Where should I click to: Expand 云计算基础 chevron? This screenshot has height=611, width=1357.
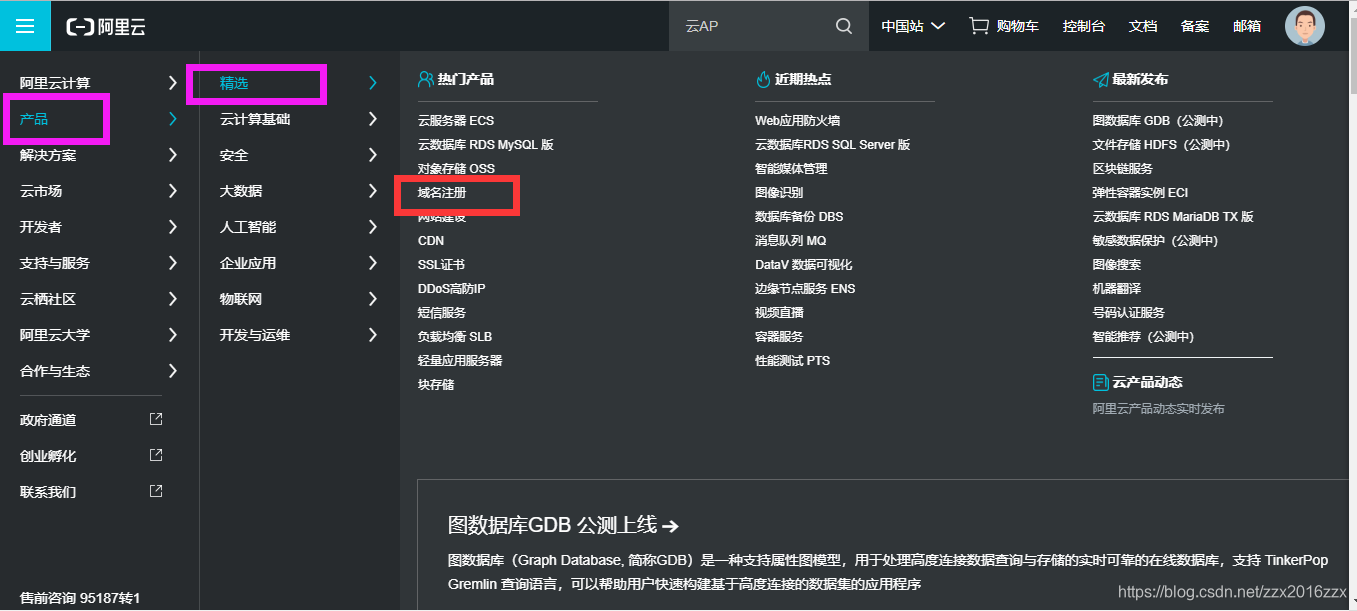pos(373,119)
